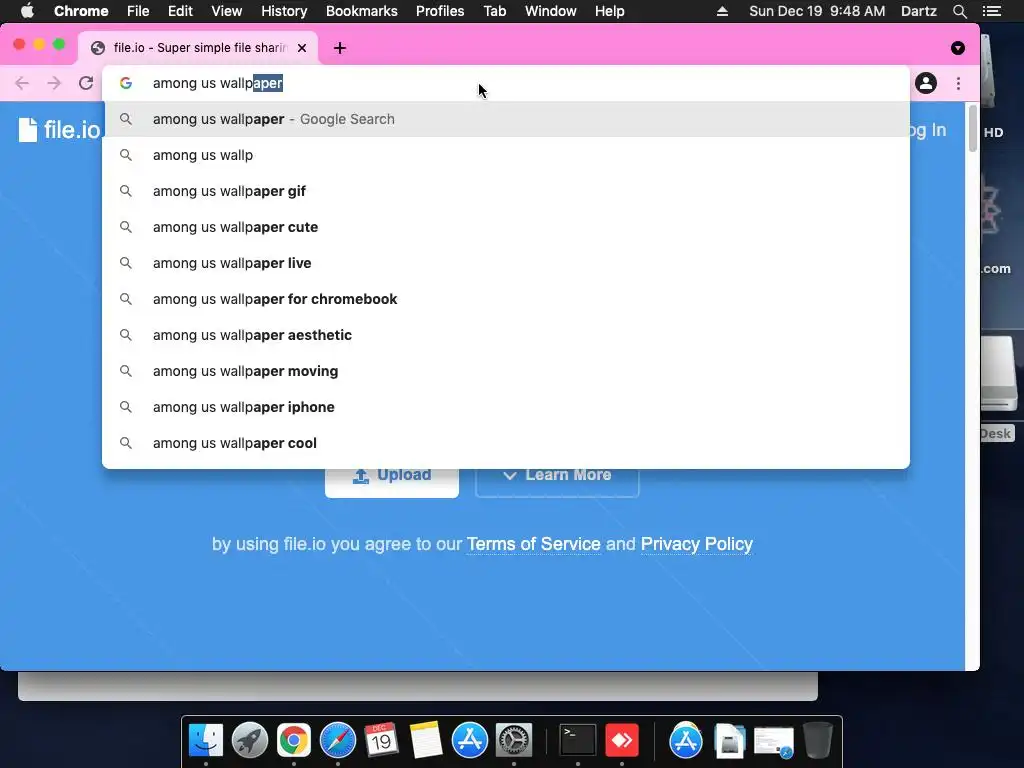Click the address bar with among us wallpaper text
This screenshot has width=1024, height=768.
click(x=505, y=83)
